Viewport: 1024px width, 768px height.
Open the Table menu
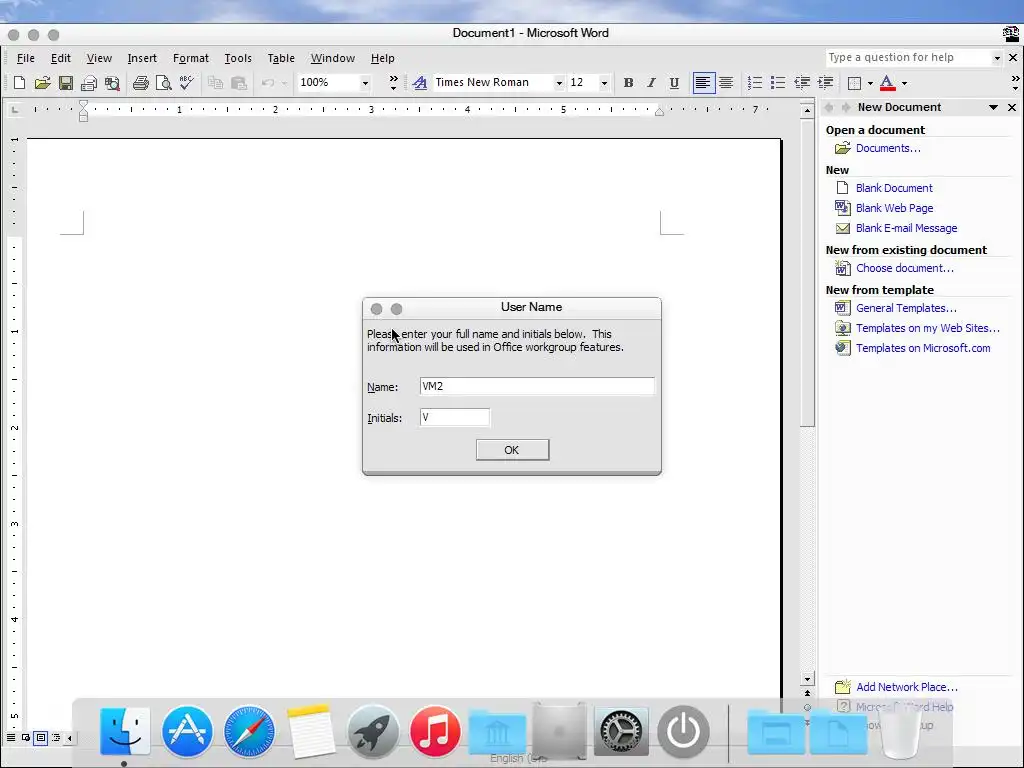point(281,58)
